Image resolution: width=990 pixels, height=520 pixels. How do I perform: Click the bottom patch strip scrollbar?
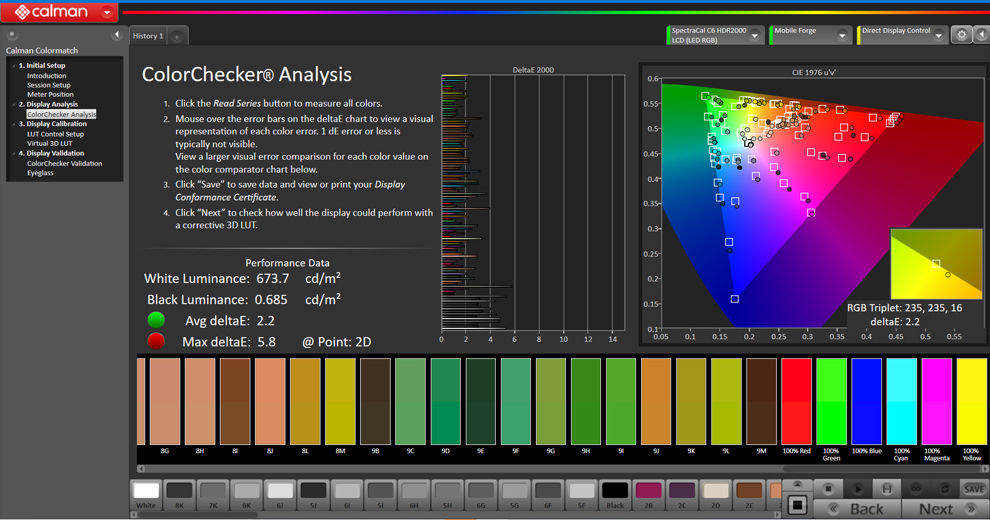455,515
